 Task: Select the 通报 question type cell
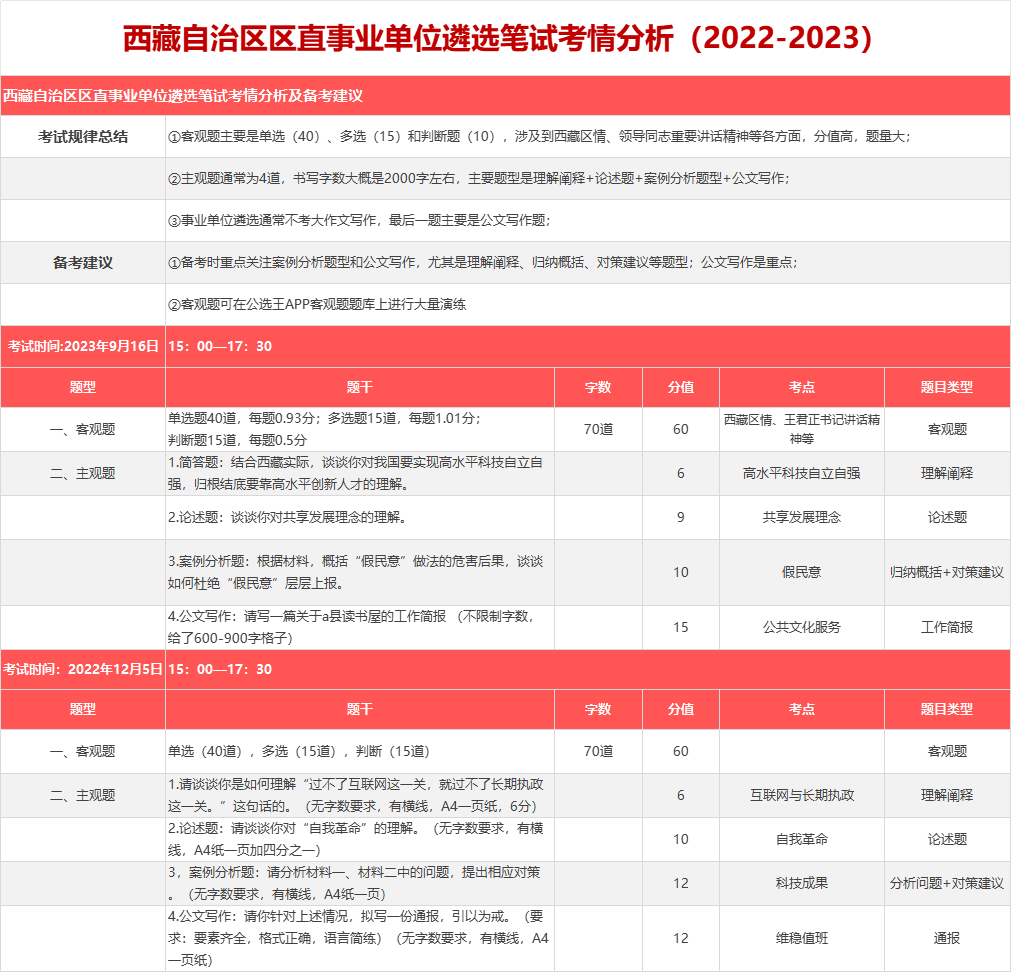click(946, 938)
